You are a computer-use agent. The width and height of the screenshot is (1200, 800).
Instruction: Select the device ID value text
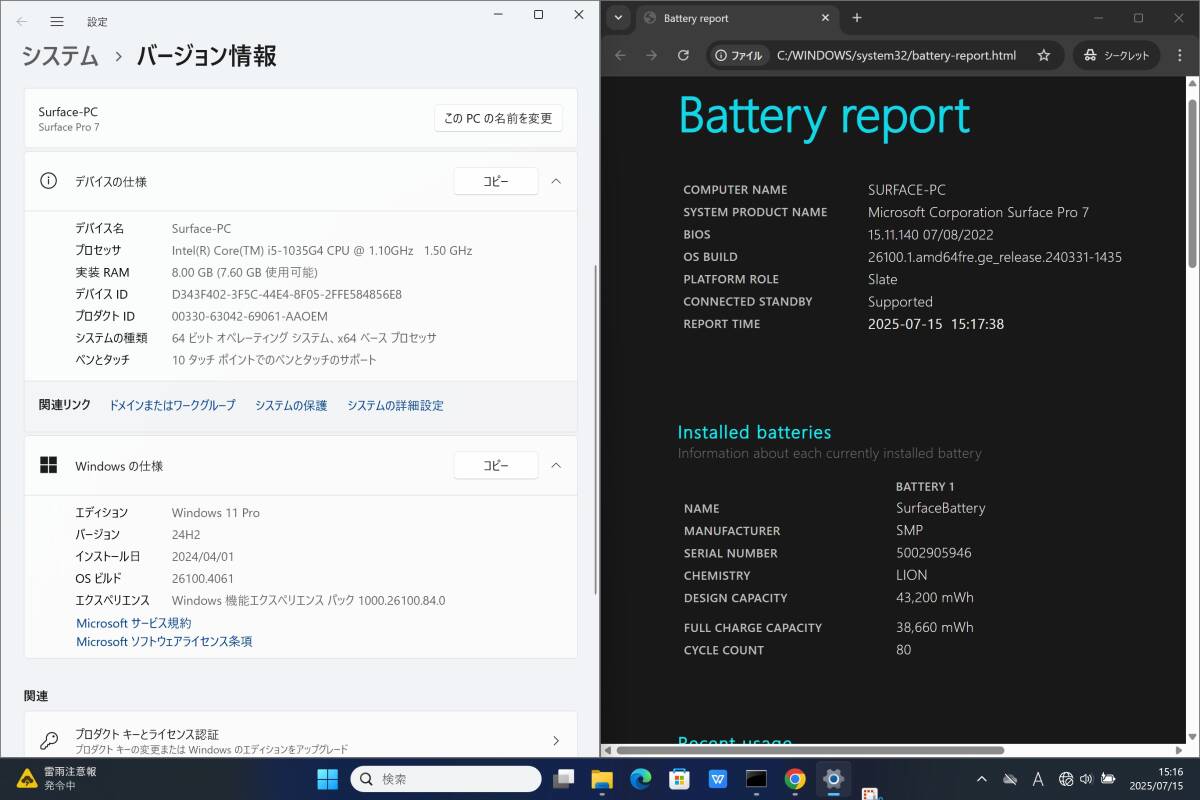click(286, 294)
